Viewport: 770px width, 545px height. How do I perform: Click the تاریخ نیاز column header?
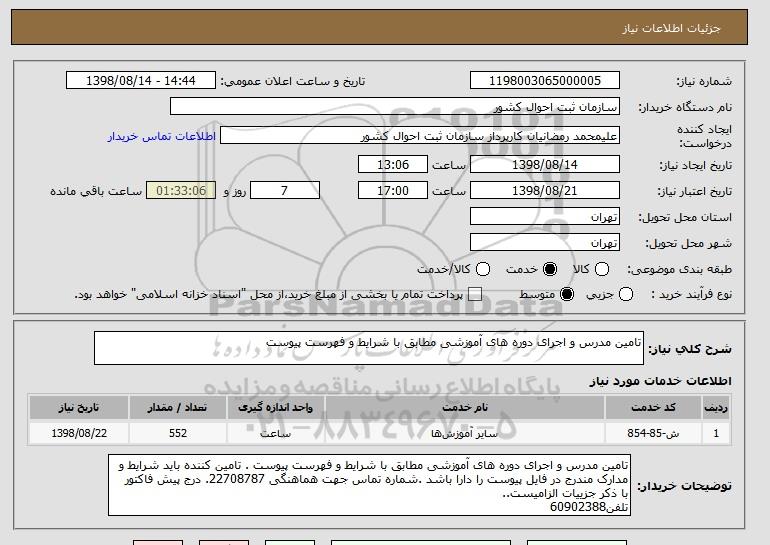[79, 408]
